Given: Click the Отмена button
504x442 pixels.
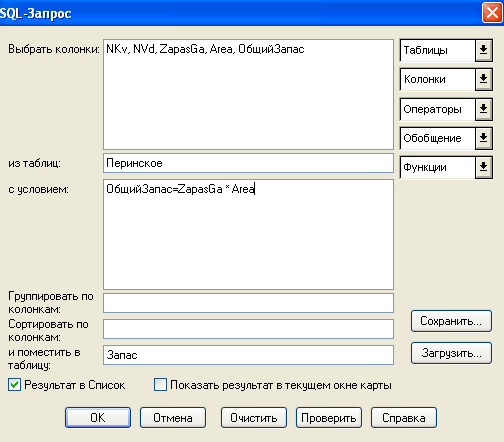Looking at the screenshot, I should [173, 417].
